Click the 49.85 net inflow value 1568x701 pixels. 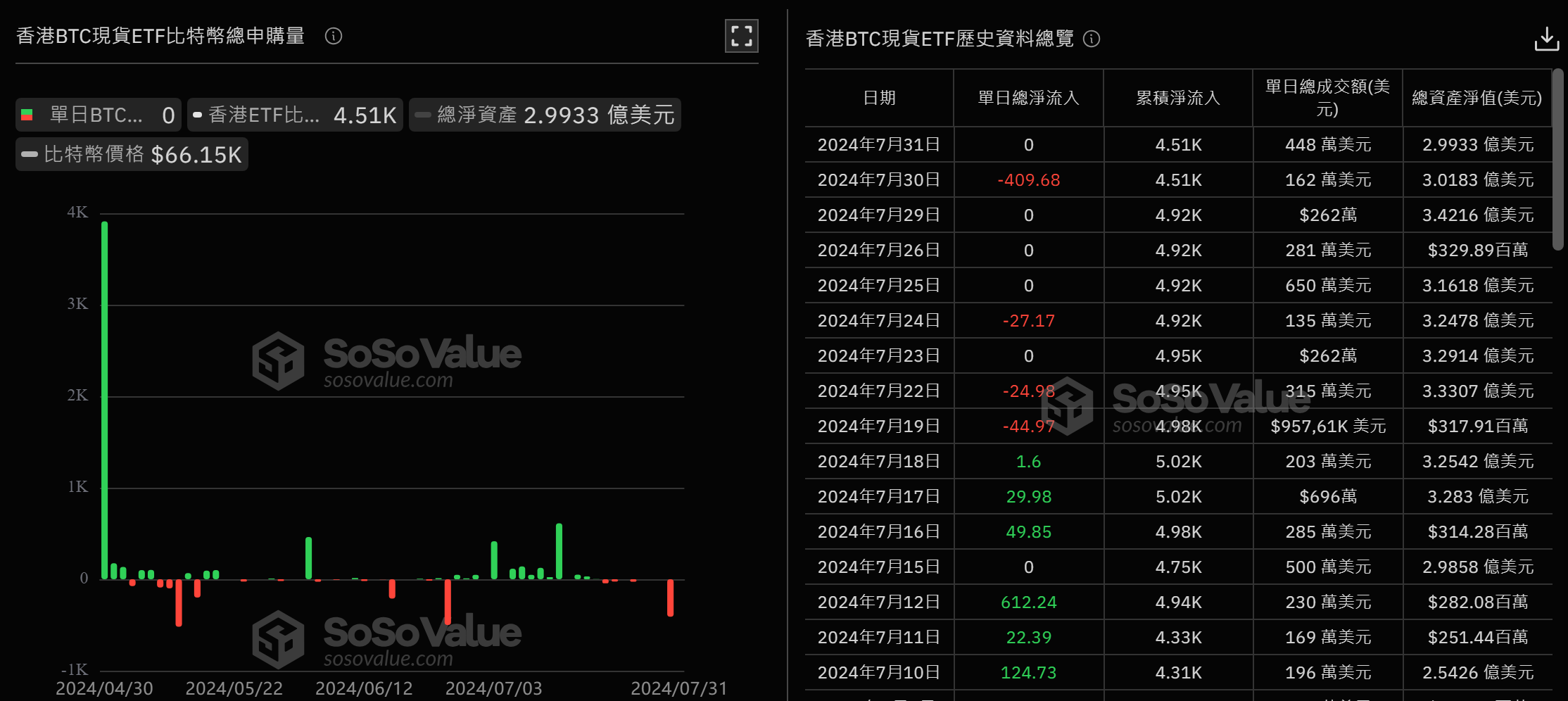click(x=1028, y=531)
